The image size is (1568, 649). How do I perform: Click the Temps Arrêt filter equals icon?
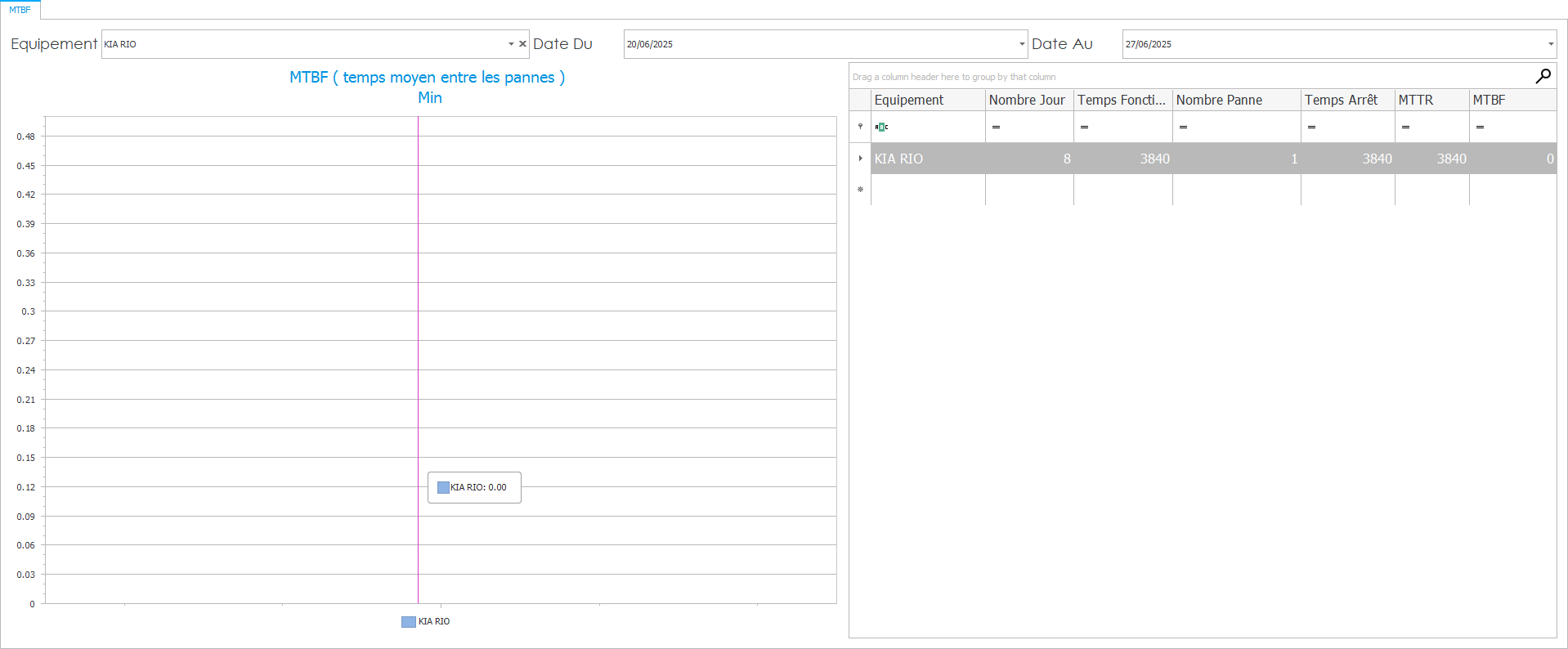(1311, 127)
